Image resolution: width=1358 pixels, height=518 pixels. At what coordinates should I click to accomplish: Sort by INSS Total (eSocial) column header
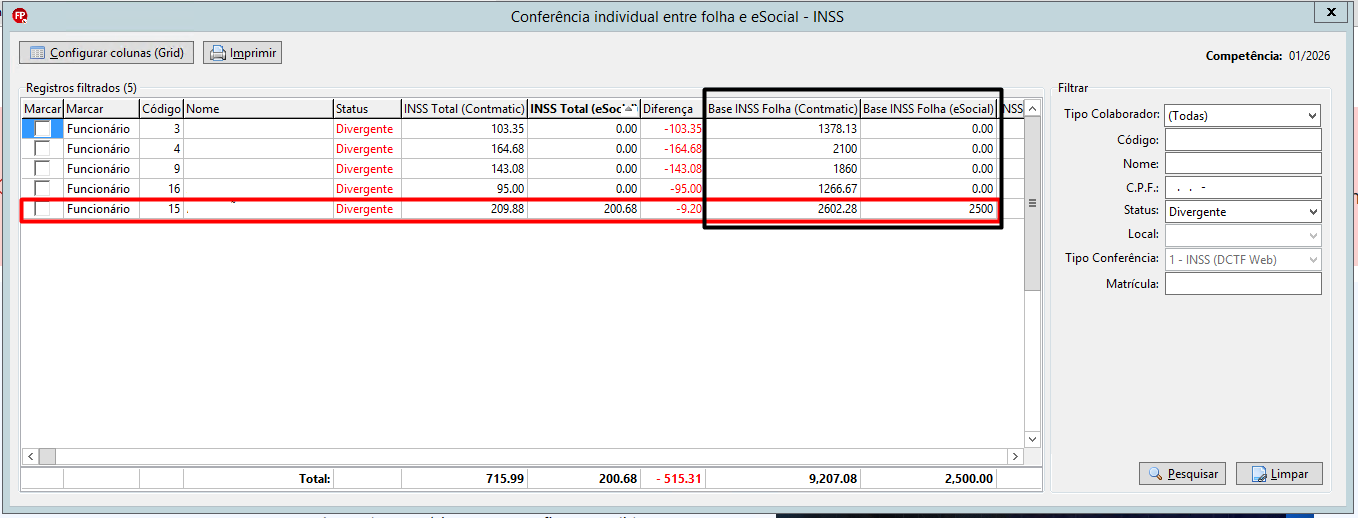pos(584,109)
